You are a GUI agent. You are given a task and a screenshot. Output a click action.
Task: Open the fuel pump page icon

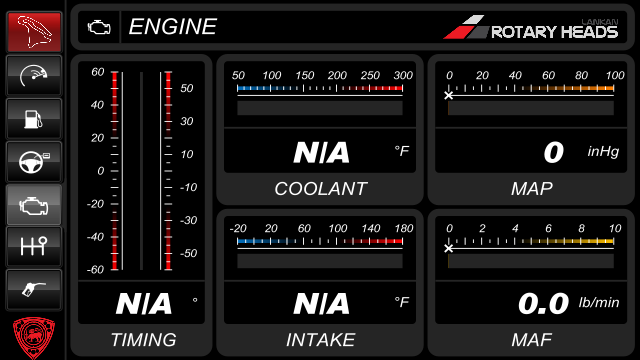click(x=34, y=119)
